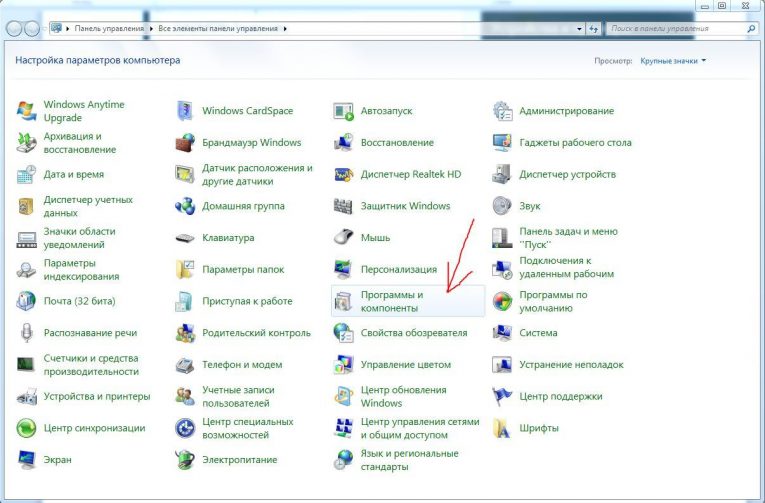Click the Back navigation button
This screenshot has height=503, width=765.
click(x=14, y=29)
